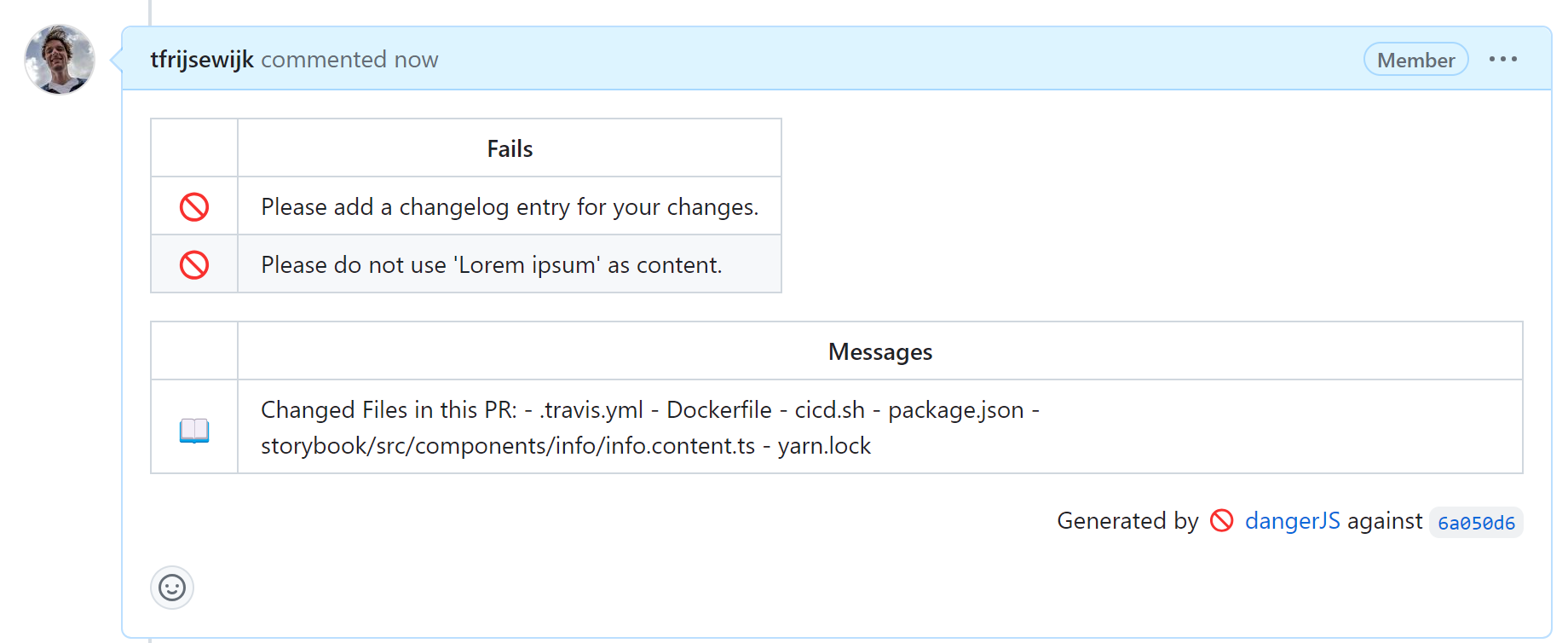Open tfrijsewijk's profile page
This screenshot has height=643, width=1568.
[x=201, y=59]
